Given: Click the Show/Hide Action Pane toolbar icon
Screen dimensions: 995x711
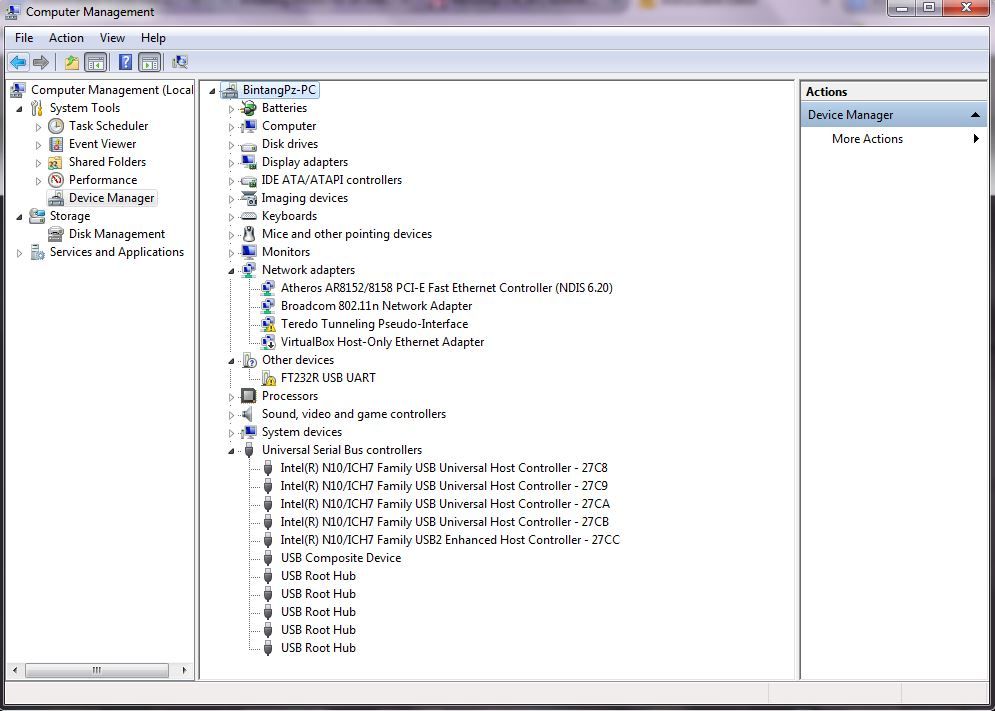Looking at the screenshot, I should point(150,61).
